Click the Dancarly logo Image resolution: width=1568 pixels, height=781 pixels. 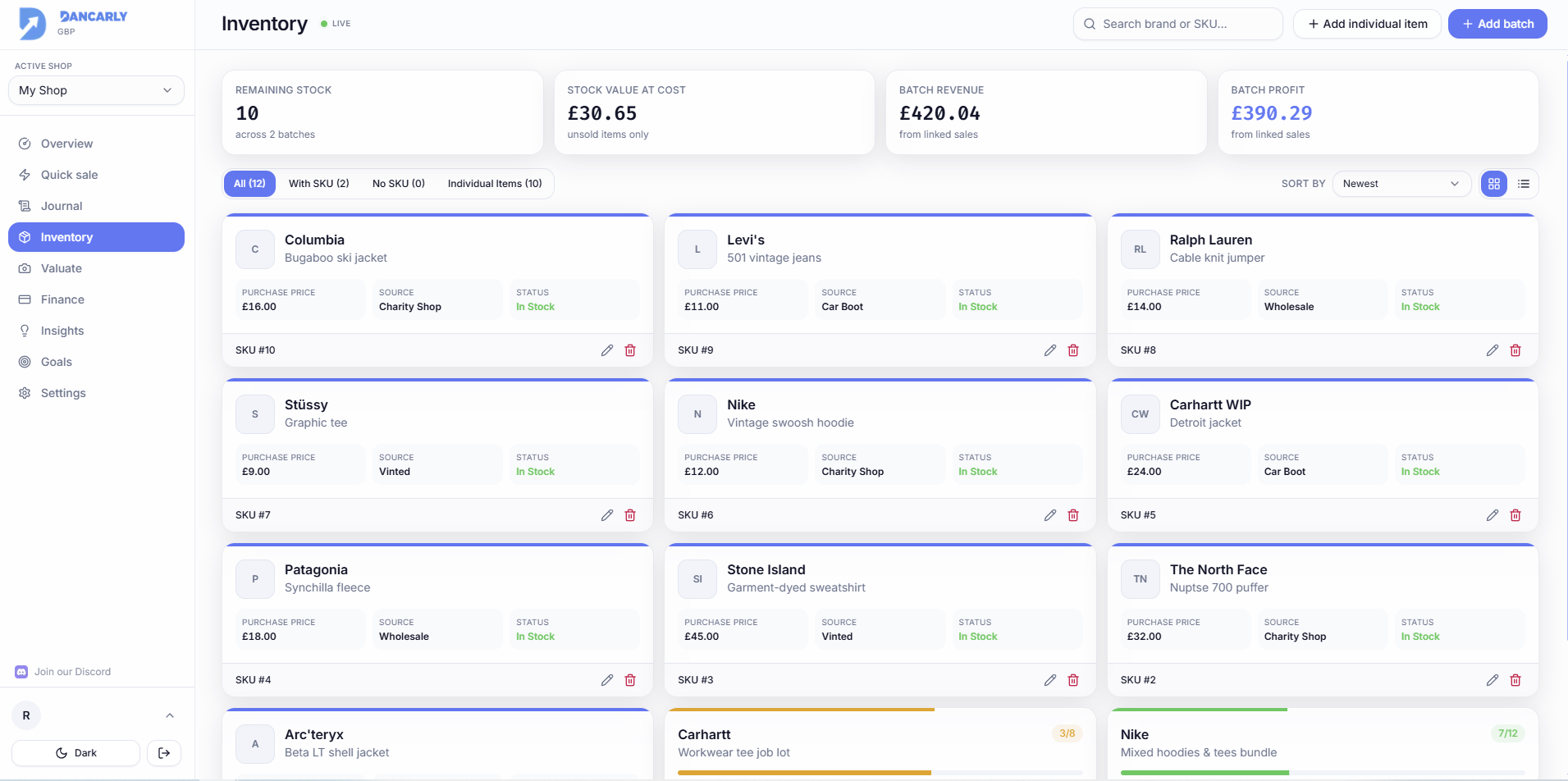73,23
